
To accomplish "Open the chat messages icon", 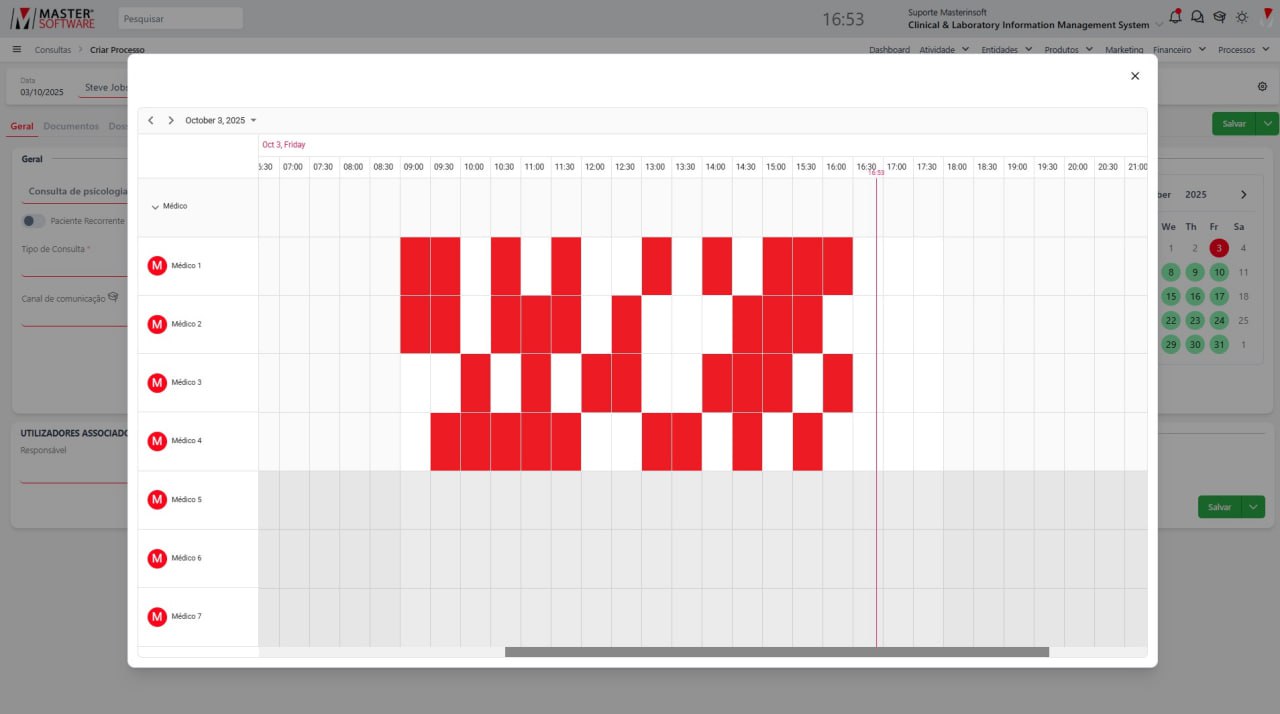I will (1197, 17).
